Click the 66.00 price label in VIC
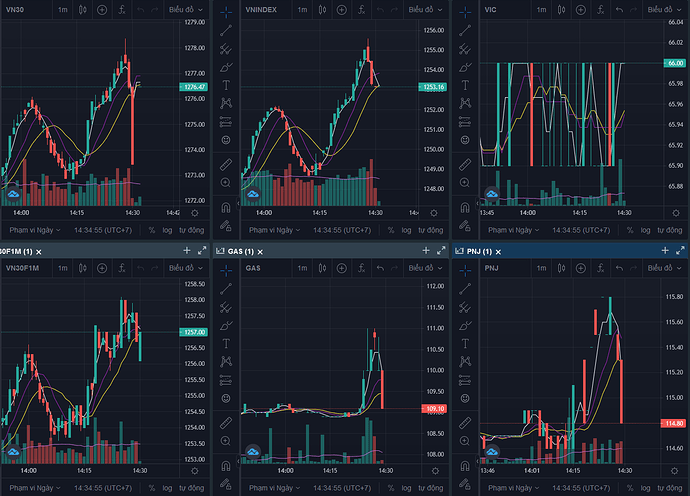690x496 pixels. click(x=675, y=63)
